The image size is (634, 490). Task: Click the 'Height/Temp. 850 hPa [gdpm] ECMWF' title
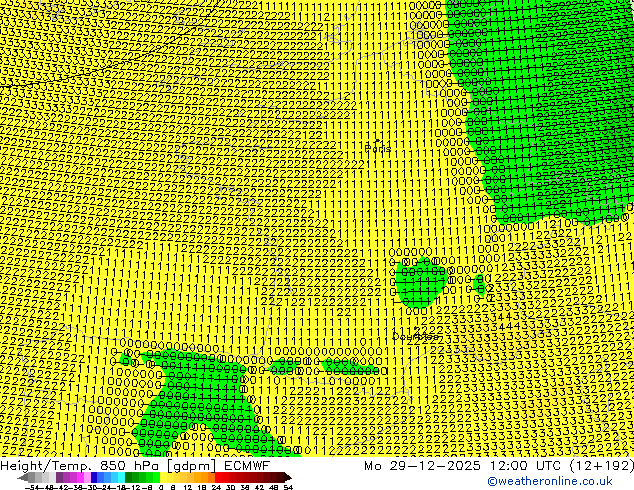(135, 465)
